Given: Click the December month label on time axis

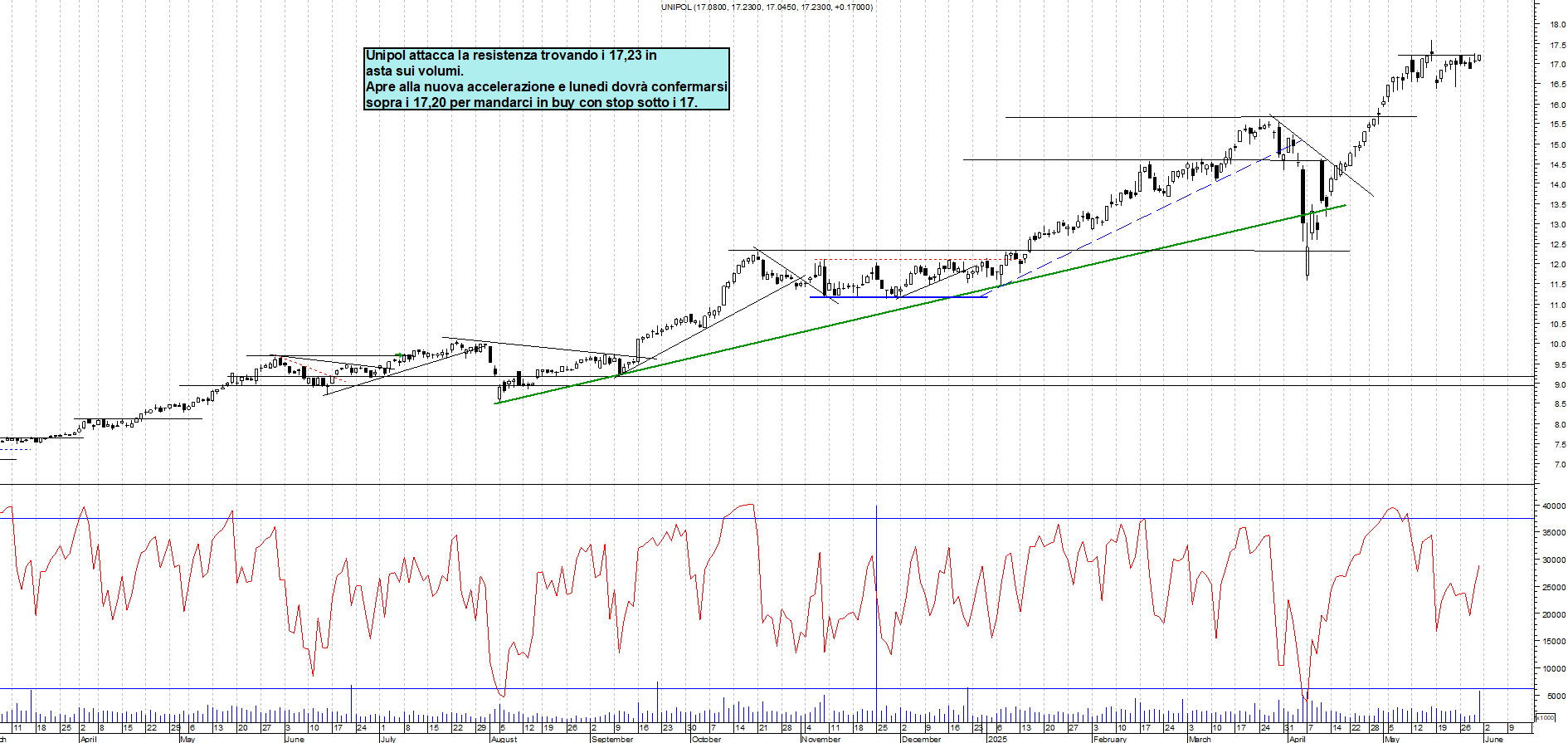Looking at the screenshot, I should point(922,739).
